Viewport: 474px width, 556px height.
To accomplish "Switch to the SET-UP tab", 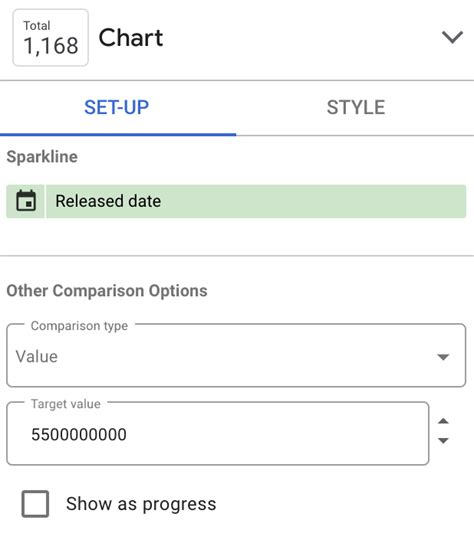I will (117, 107).
